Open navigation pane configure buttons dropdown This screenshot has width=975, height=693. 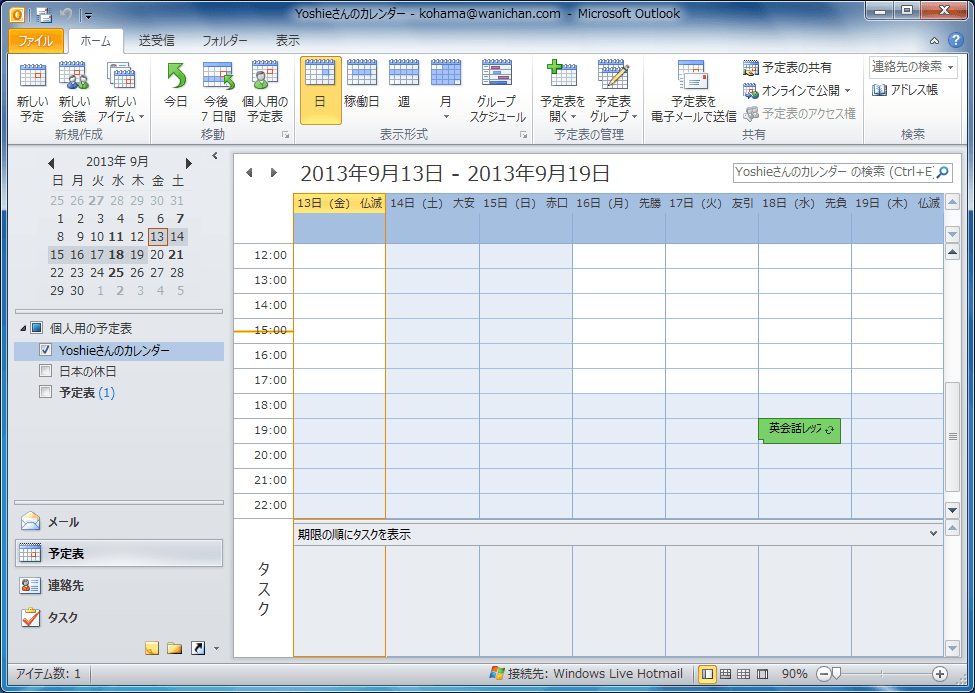click(216, 649)
